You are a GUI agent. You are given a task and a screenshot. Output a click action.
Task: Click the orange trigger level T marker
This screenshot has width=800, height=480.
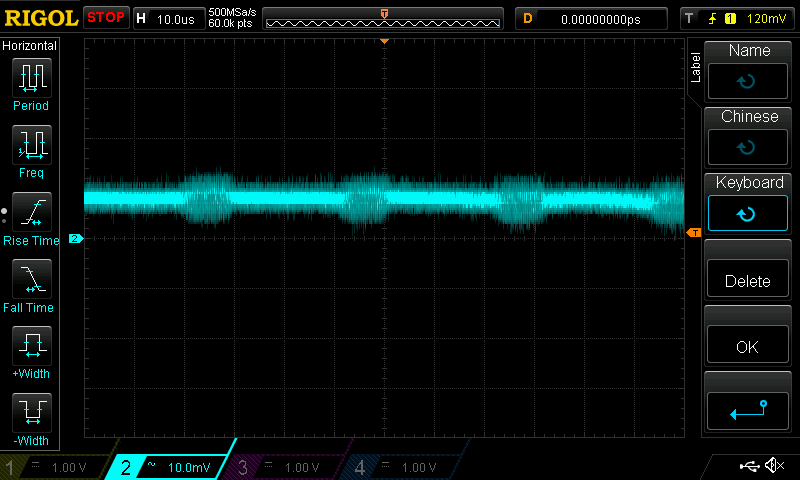[694, 233]
